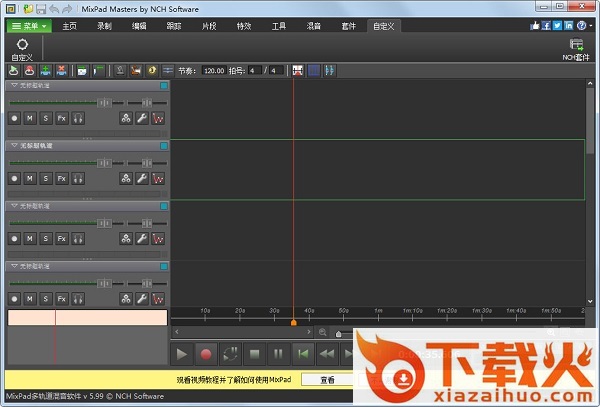Click the add track icon with green plus

coord(46,71)
